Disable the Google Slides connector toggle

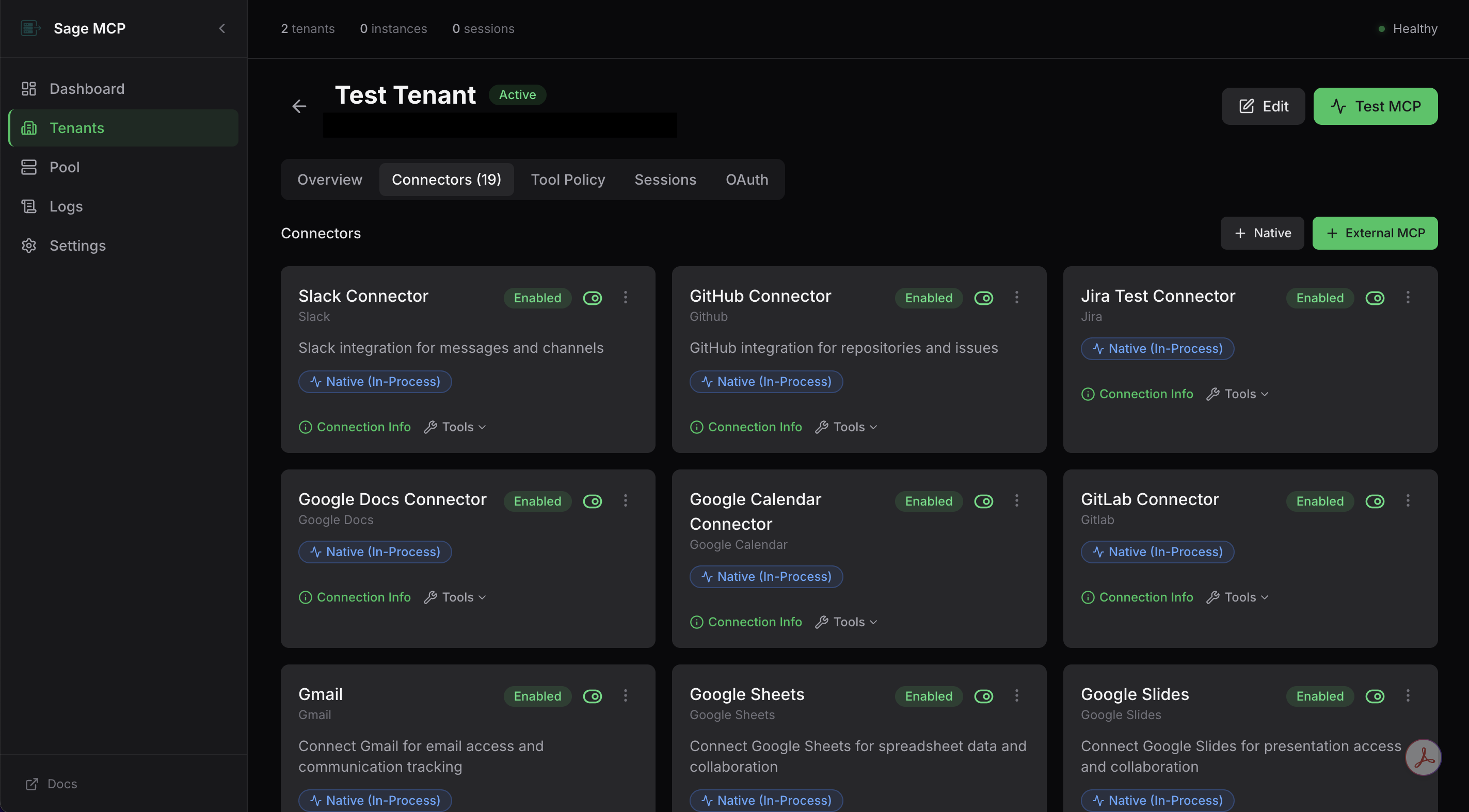1375,696
